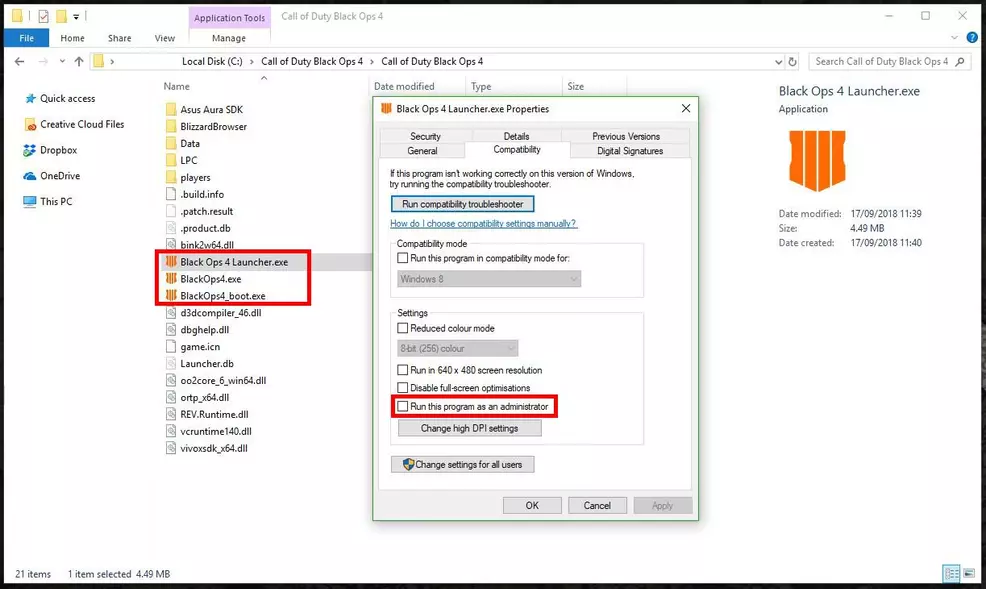The height and width of the screenshot is (589, 986).
Task: Click the Creative Cloud Files icon
Action: click(29, 125)
